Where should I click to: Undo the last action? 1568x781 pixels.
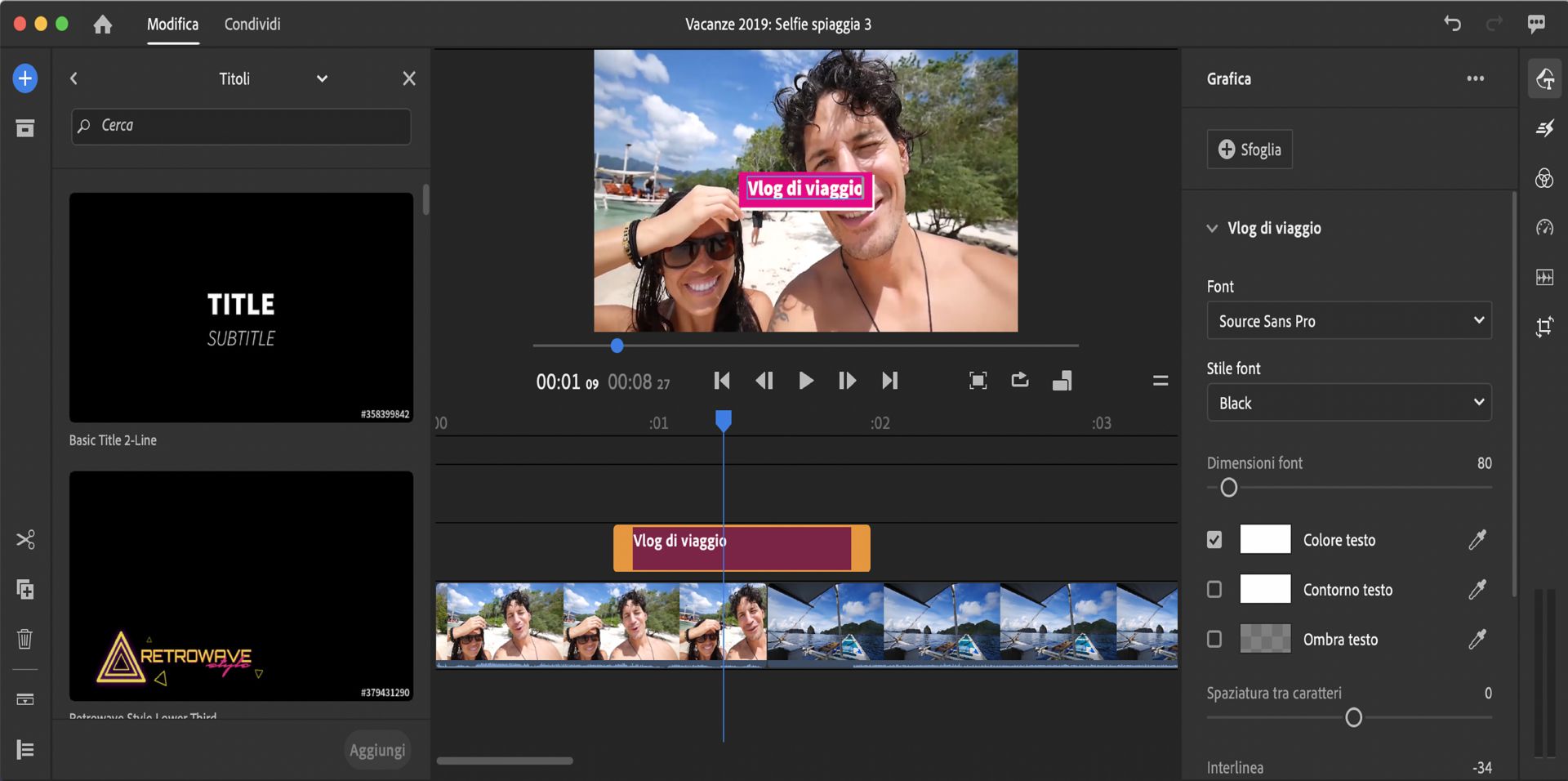point(1452,24)
